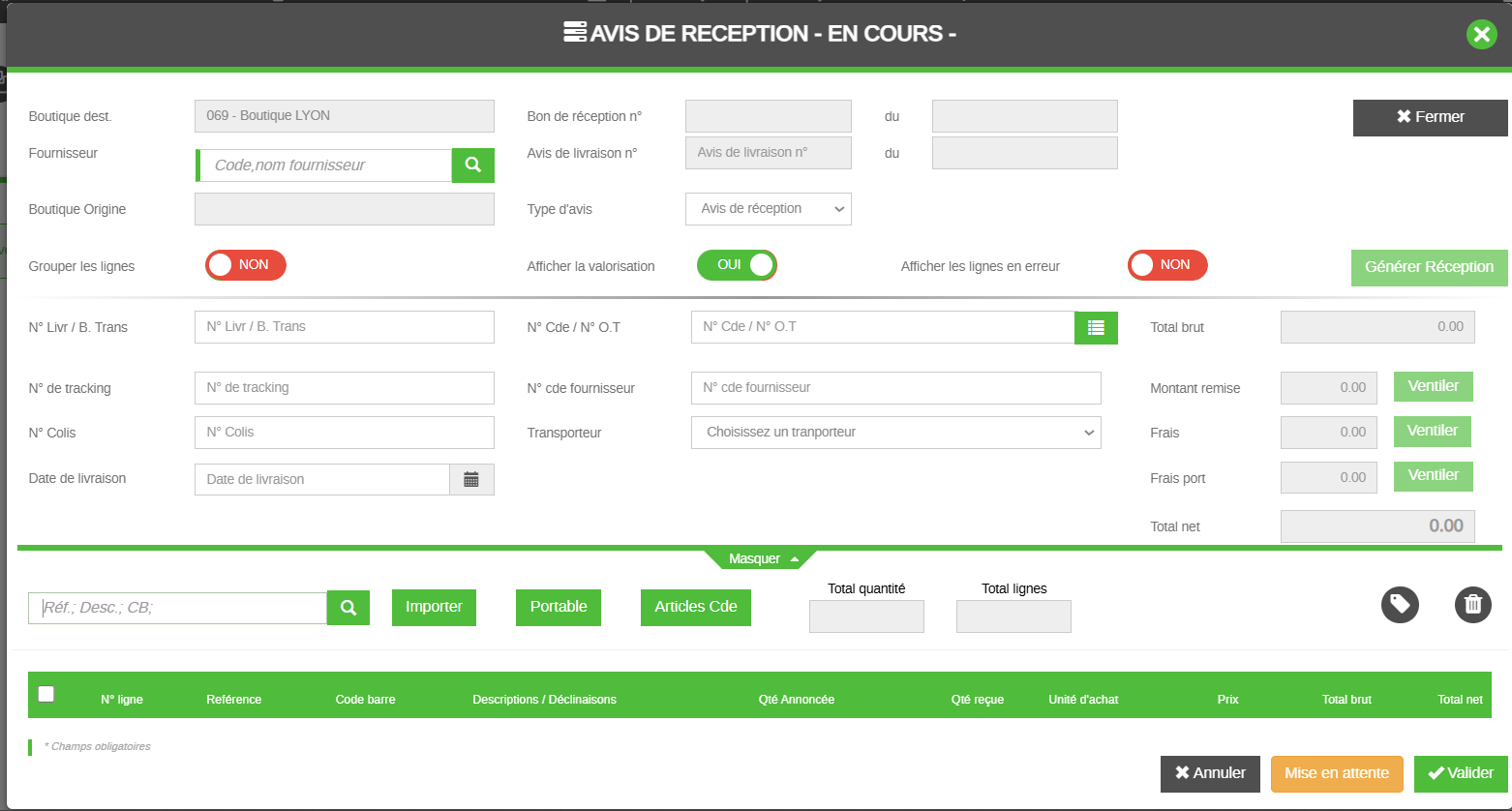Click the Prix column header
1512x811 pixels.
(1228, 700)
